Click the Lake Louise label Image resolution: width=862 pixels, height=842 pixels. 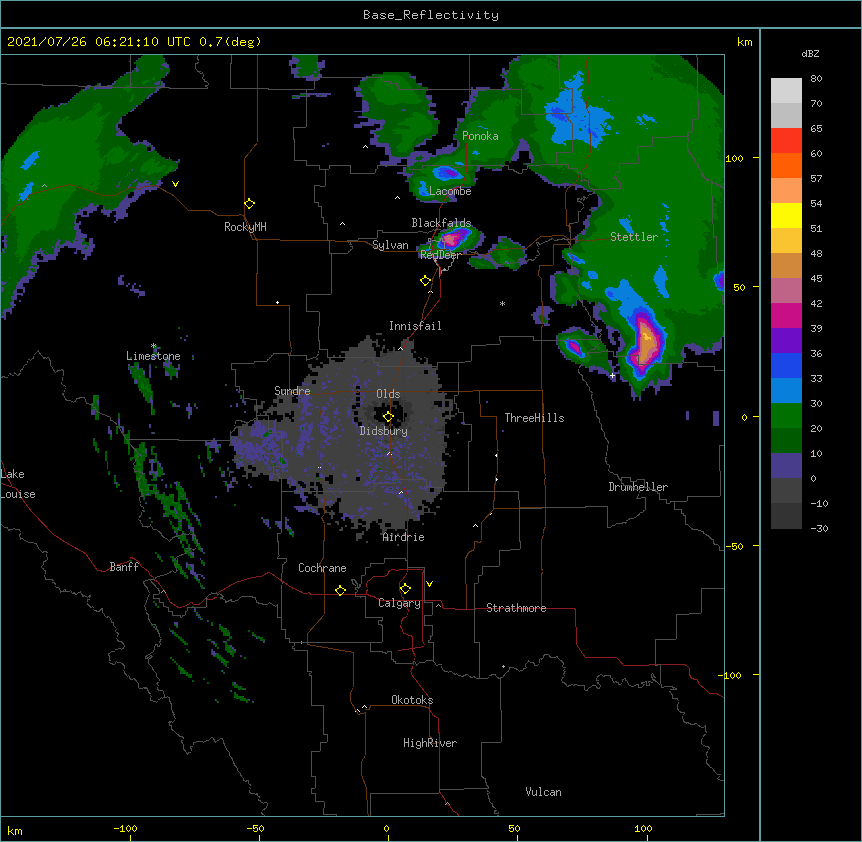click(16, 484)
